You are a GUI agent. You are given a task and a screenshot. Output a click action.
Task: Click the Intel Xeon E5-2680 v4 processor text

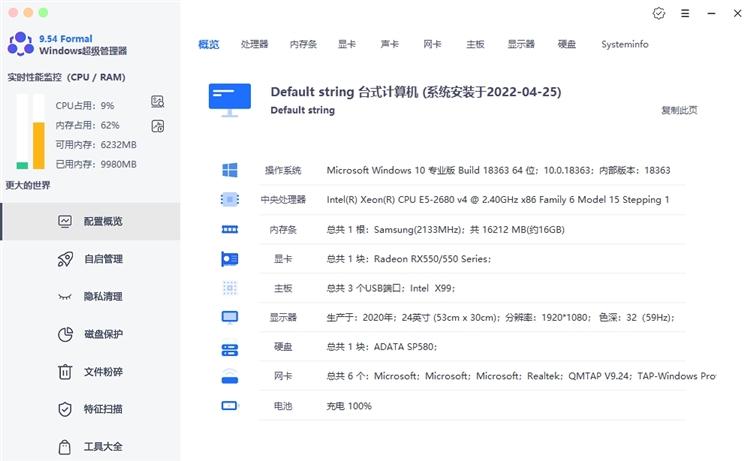coord(498,199)
